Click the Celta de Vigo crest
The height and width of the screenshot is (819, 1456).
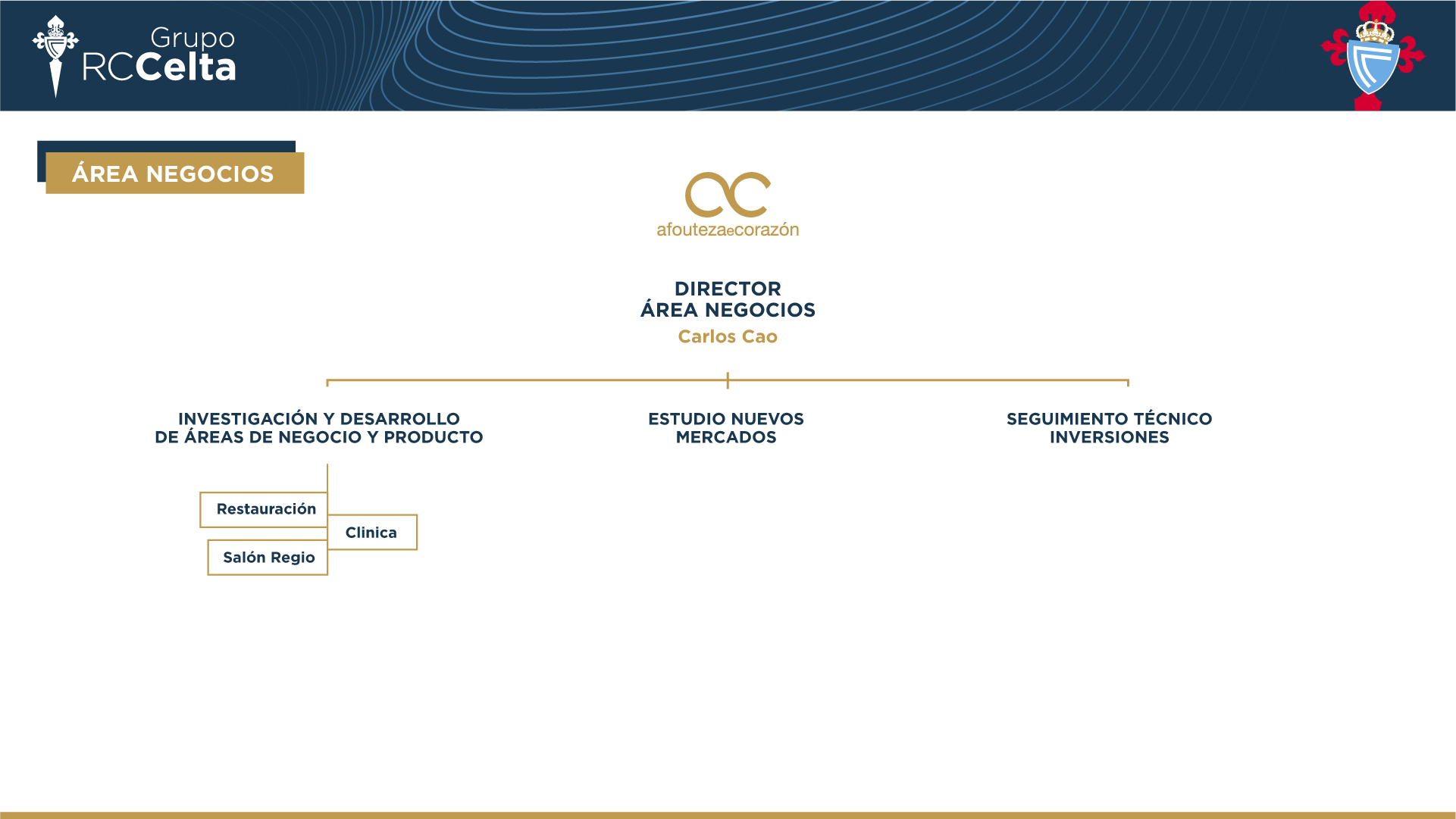(1373, 55)
